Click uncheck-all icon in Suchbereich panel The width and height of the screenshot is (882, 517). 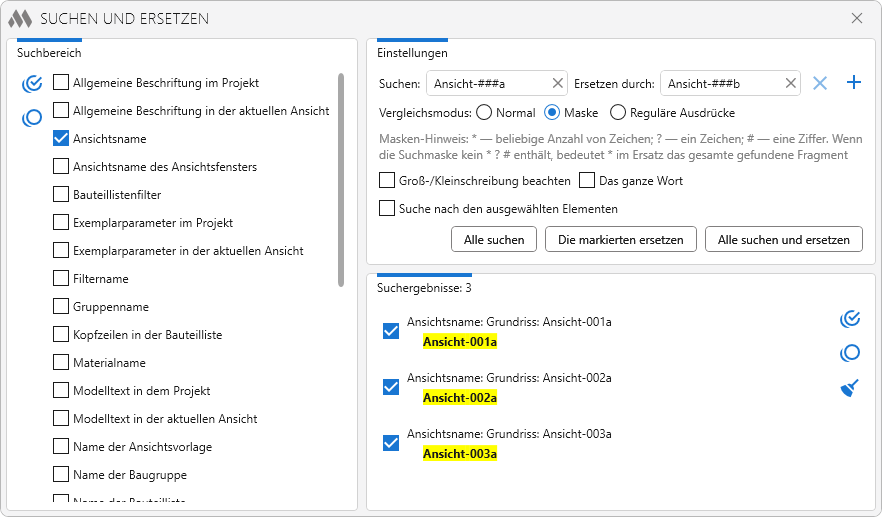(32, 118)
